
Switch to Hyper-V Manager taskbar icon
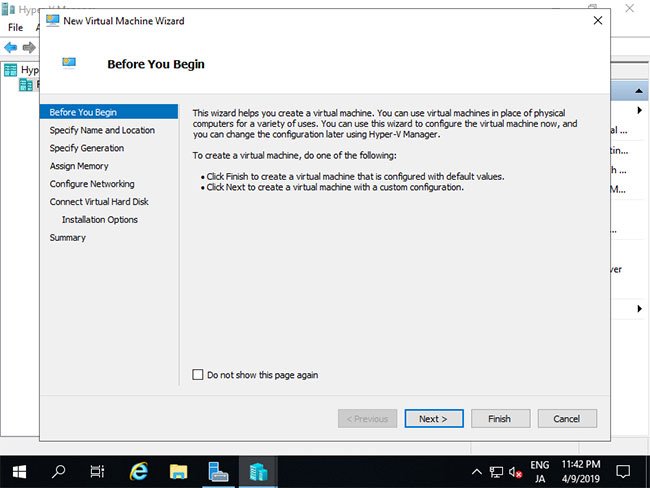(258, 472)
